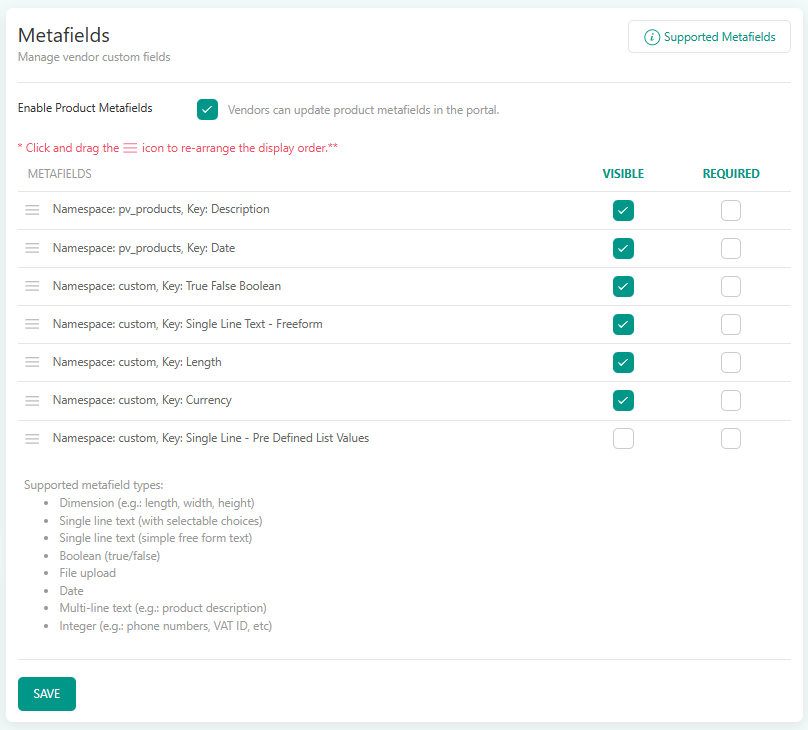Mark the Date metafield as Required
Image resolution: width=808 pixels, height=730 pixels.
pos(731,248)
